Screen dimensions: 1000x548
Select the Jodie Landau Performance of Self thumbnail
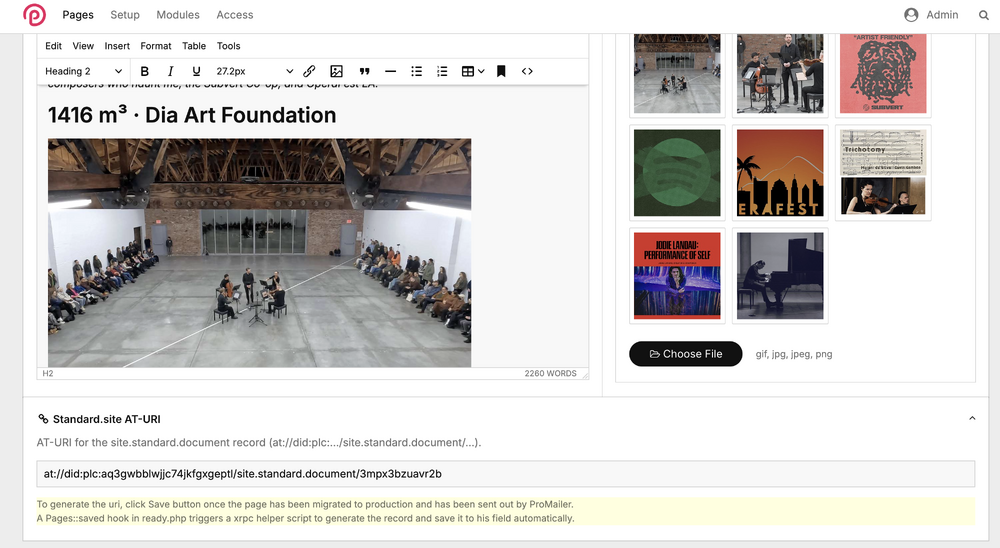(x=677, y=276)
